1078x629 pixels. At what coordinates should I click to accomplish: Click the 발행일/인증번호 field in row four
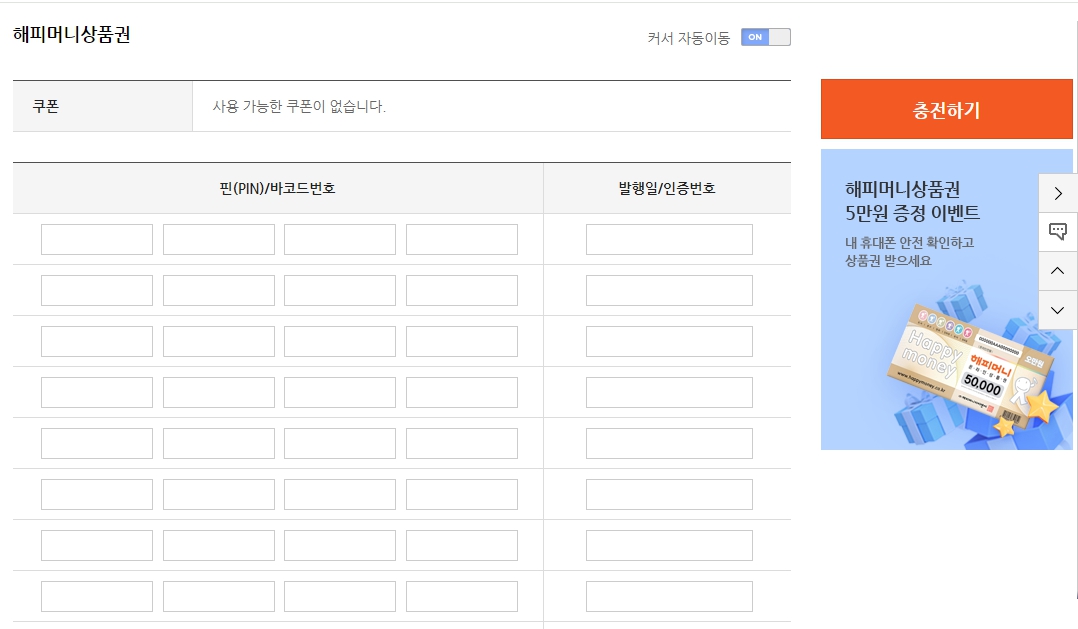point(669,393)
